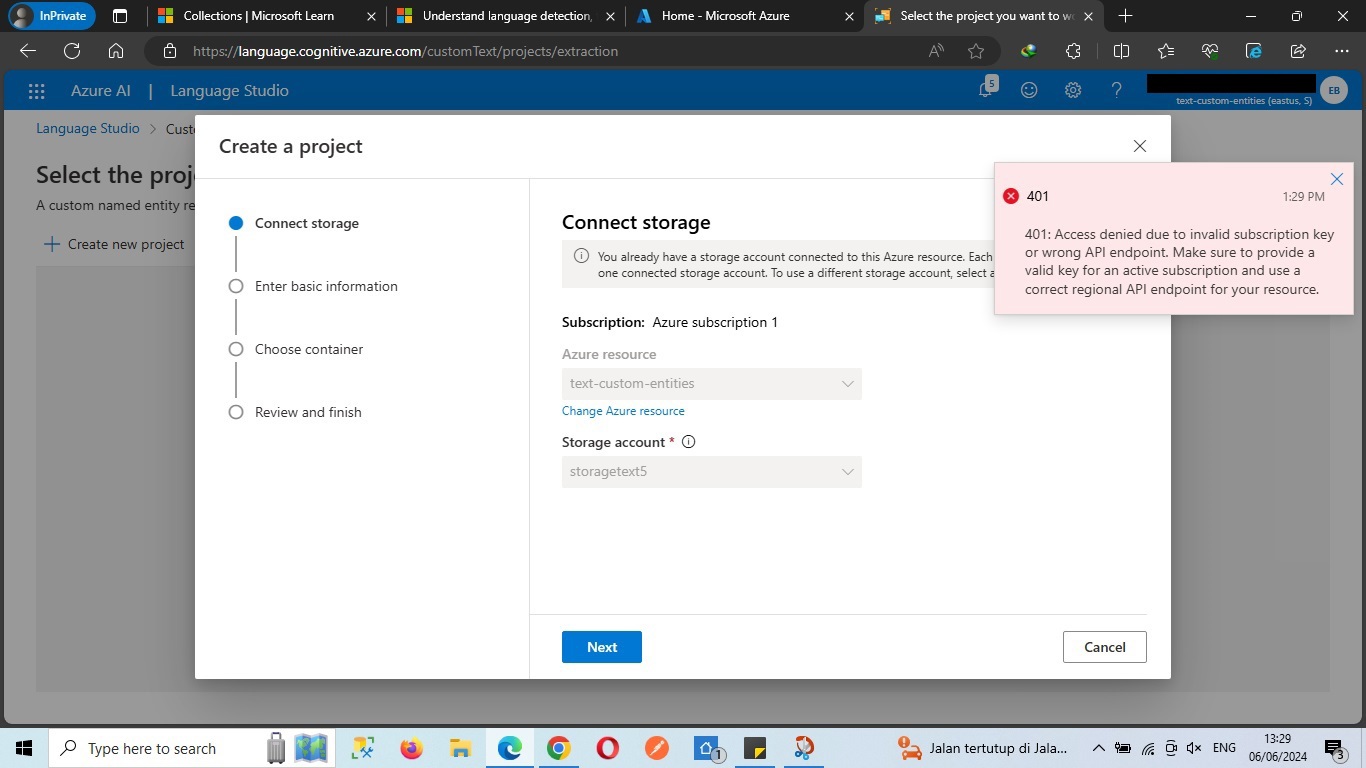Add this page to favorites star
This screenshot has height=768, width=1366.
[976, 51]
